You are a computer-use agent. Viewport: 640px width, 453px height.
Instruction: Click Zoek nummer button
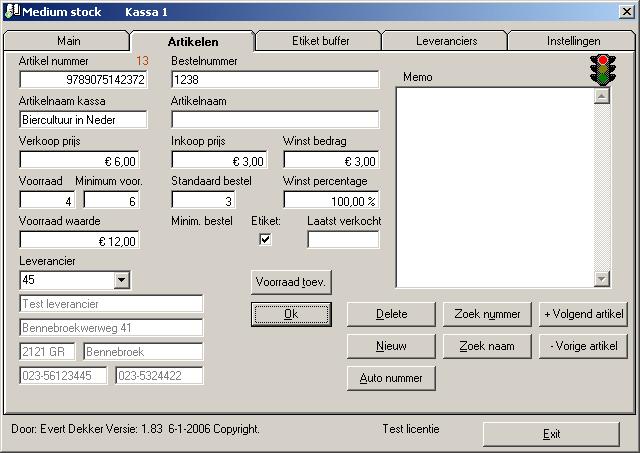pos(487,314)
